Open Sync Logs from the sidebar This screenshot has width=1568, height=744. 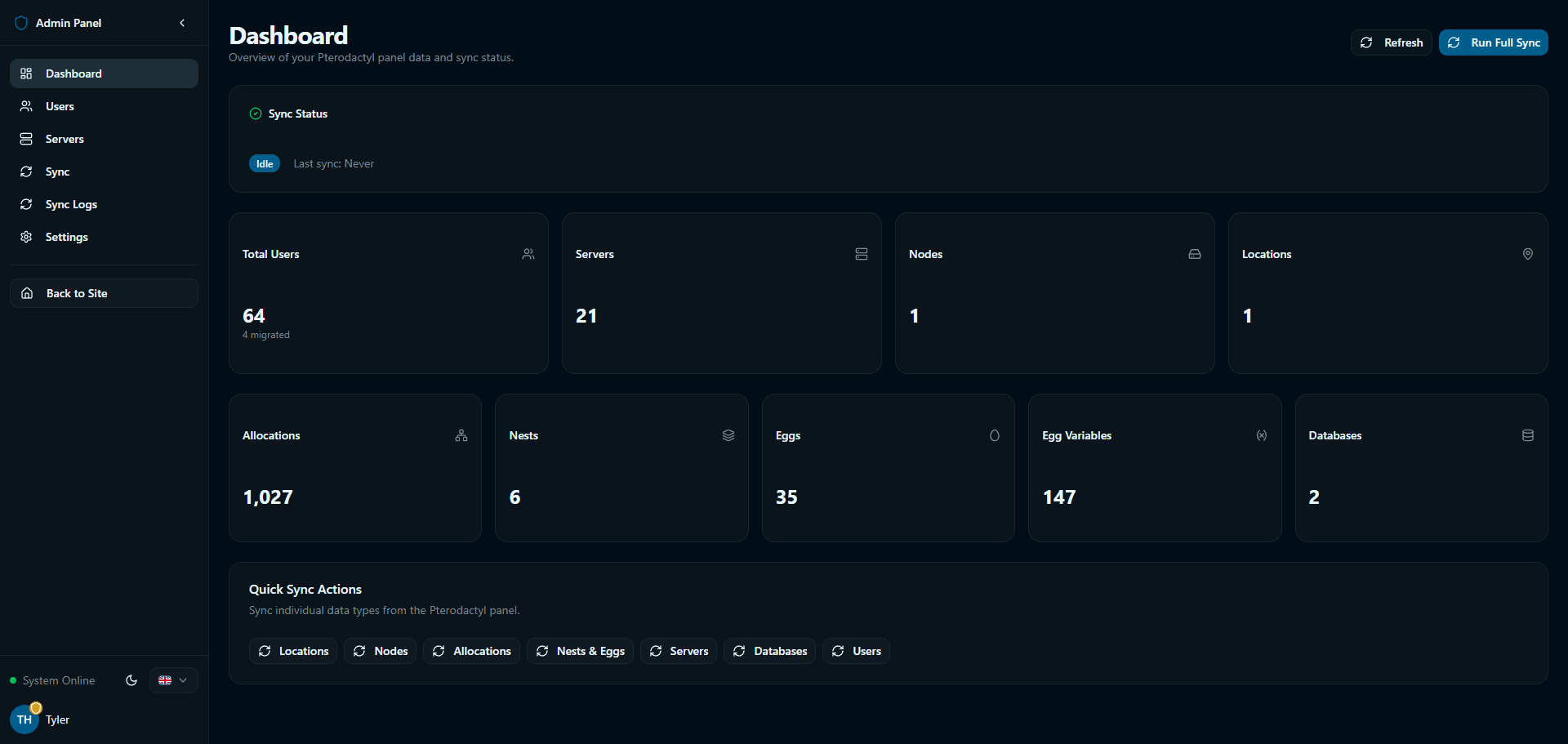(104, 204)
